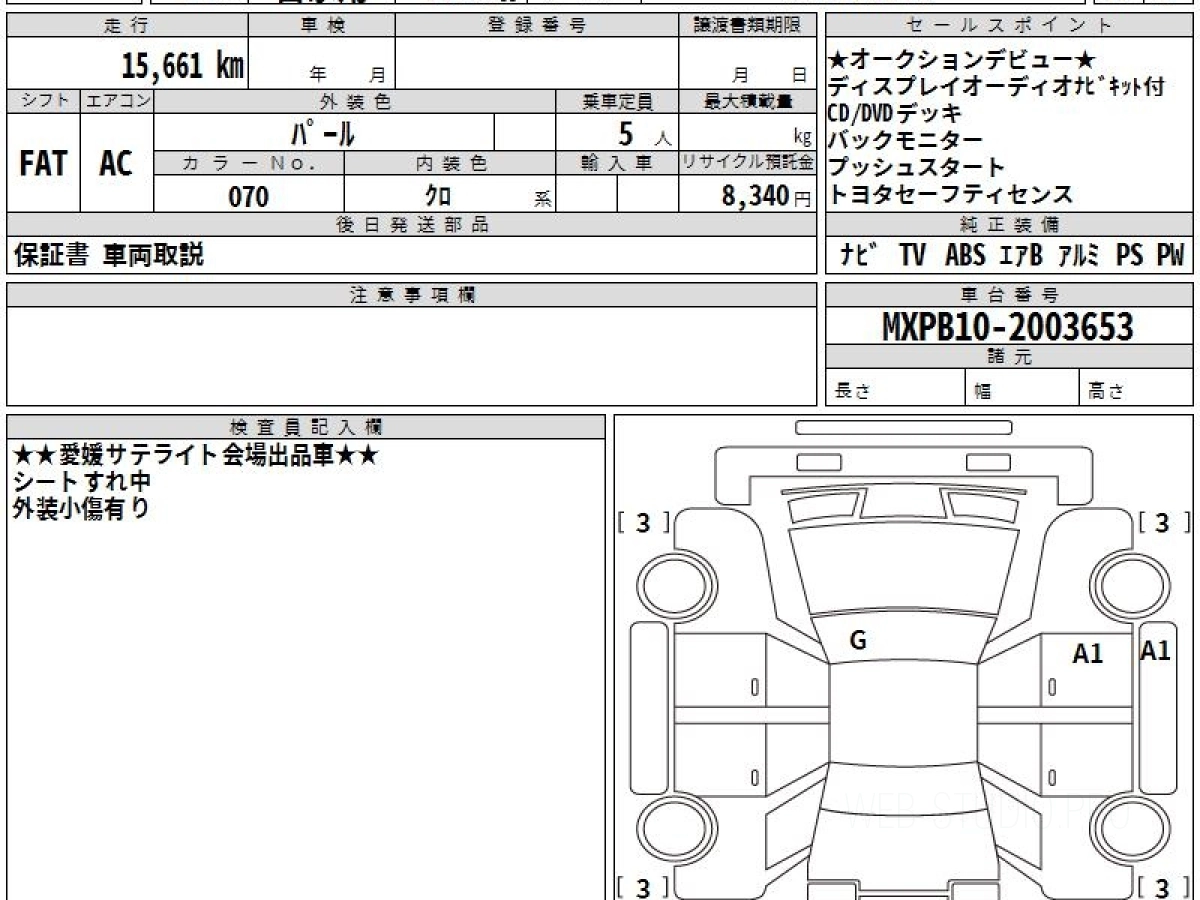The image size is (1200, 900).
Task: Select the セールスポイント heading
Action: tap(1009, 26)
